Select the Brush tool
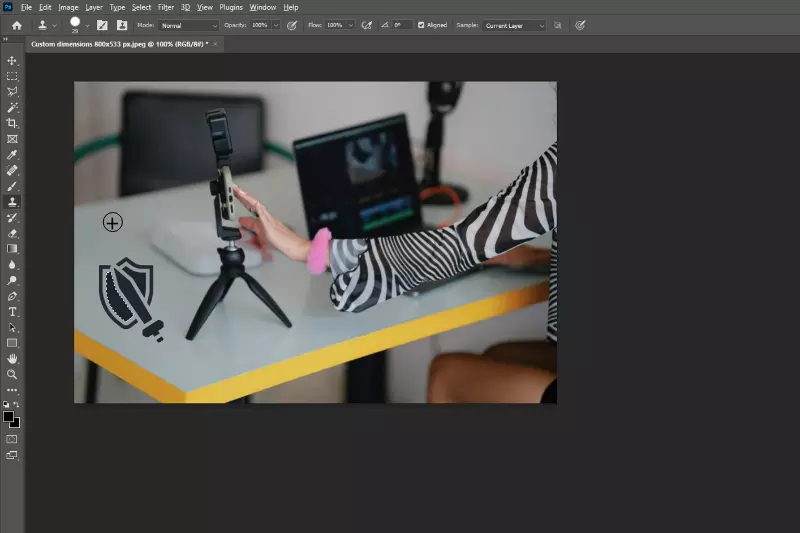 [x=12, y=186]
